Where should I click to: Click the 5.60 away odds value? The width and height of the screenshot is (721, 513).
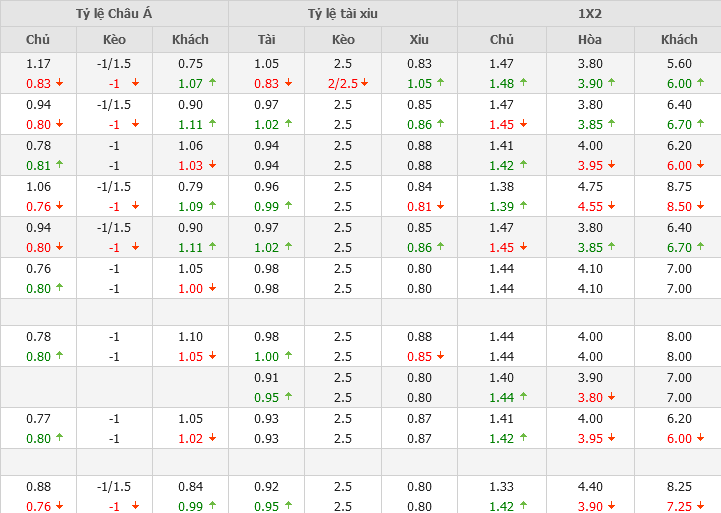679,63
